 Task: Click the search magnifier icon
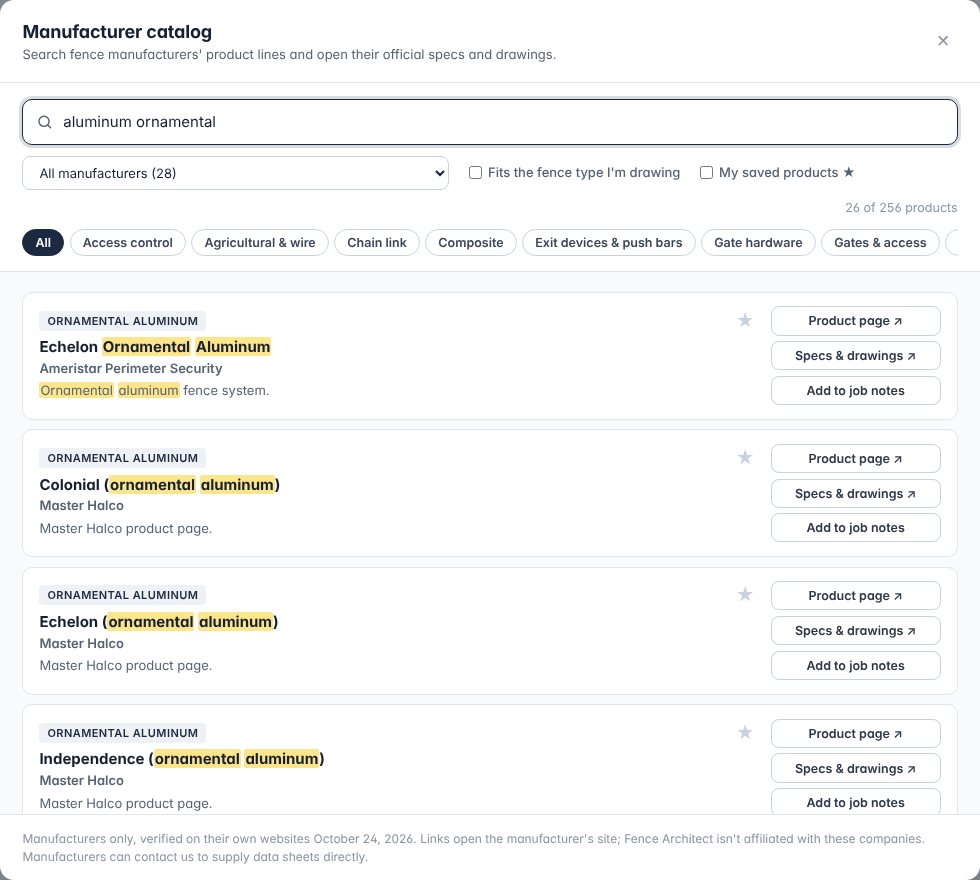(x=45, y=122)
